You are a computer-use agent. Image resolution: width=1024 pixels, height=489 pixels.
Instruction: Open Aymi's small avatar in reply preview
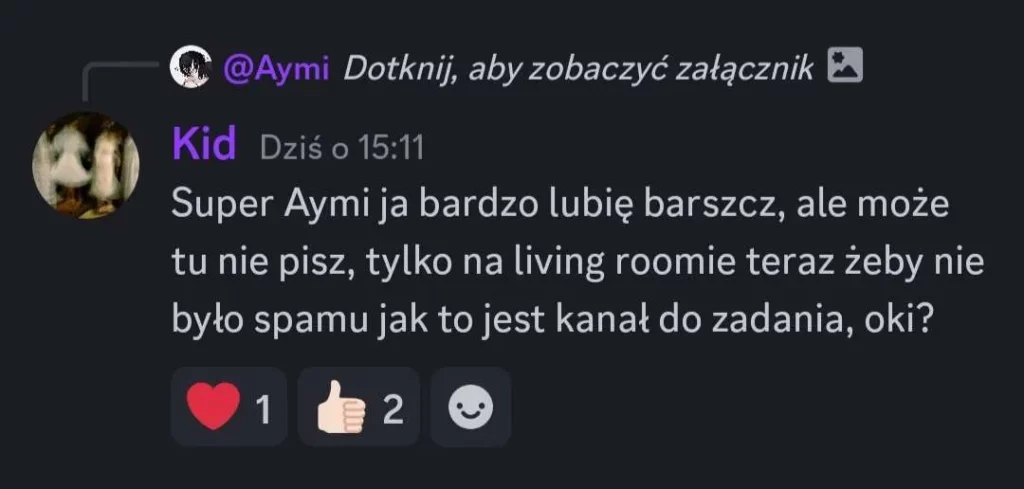click(190, 67)
